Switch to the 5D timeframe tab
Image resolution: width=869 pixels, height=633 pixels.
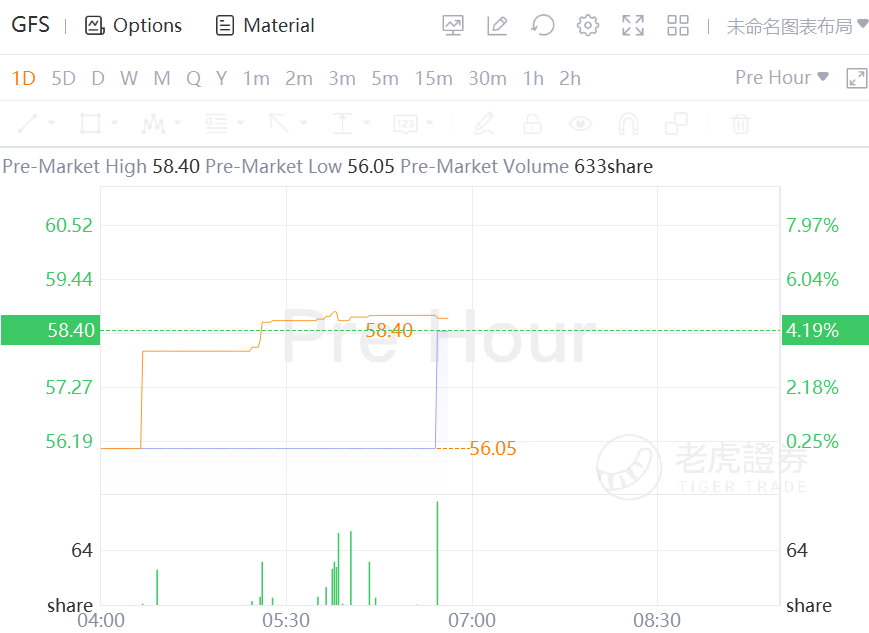point(63,78)
